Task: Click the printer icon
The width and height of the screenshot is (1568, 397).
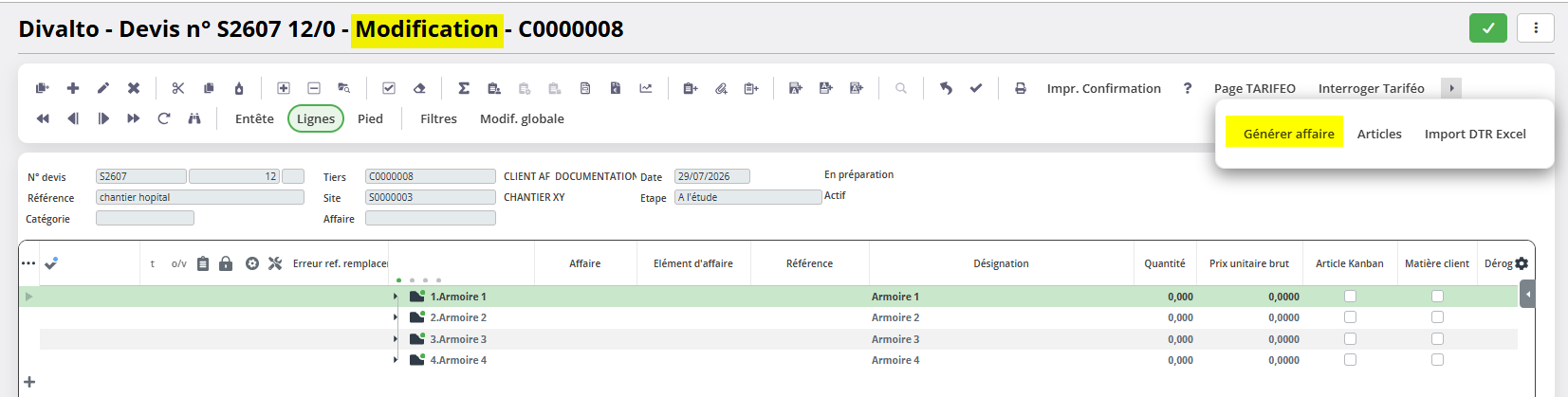Action: point(1021,88)
